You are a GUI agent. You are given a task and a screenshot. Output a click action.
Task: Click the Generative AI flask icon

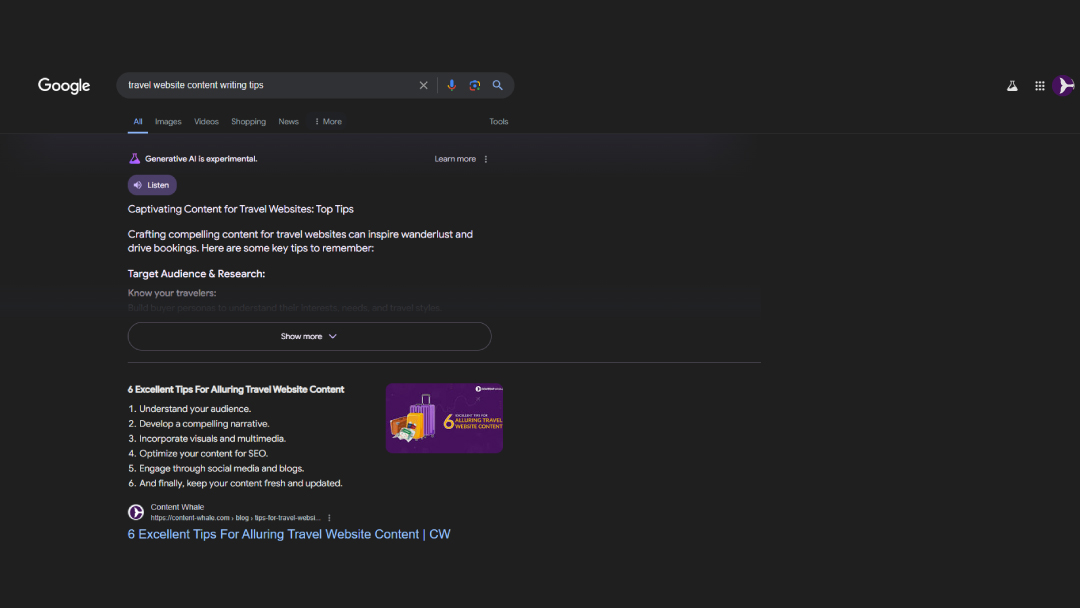coord(134,158)
